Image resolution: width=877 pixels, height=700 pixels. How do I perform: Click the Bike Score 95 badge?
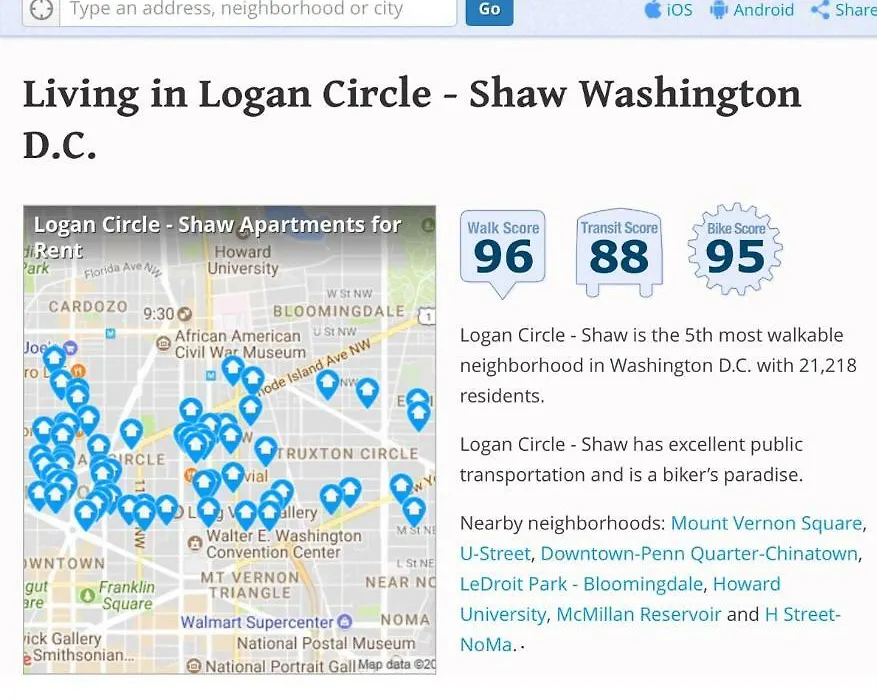pyautogui.click(x=735, y=249)
